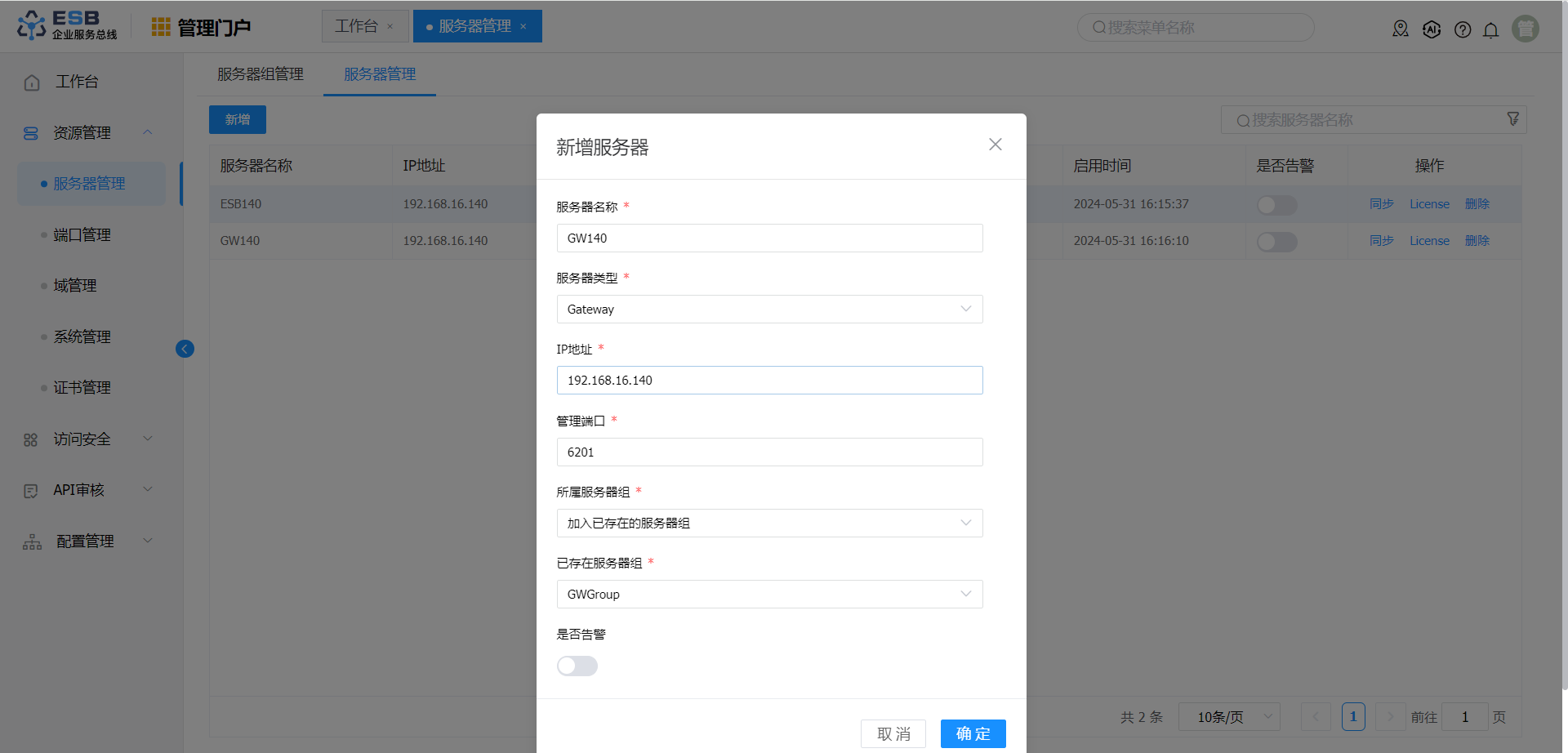Click the 服务器名称 input field with GW140
Image resolution: width=1568 pixels, height=753 pixels.
click(x=769, y=238)
